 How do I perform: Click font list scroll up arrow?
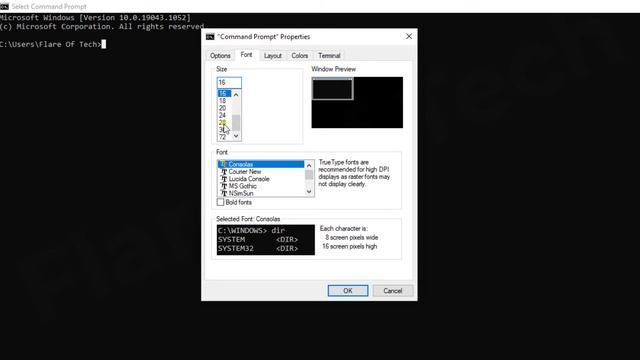coord(309,165)
